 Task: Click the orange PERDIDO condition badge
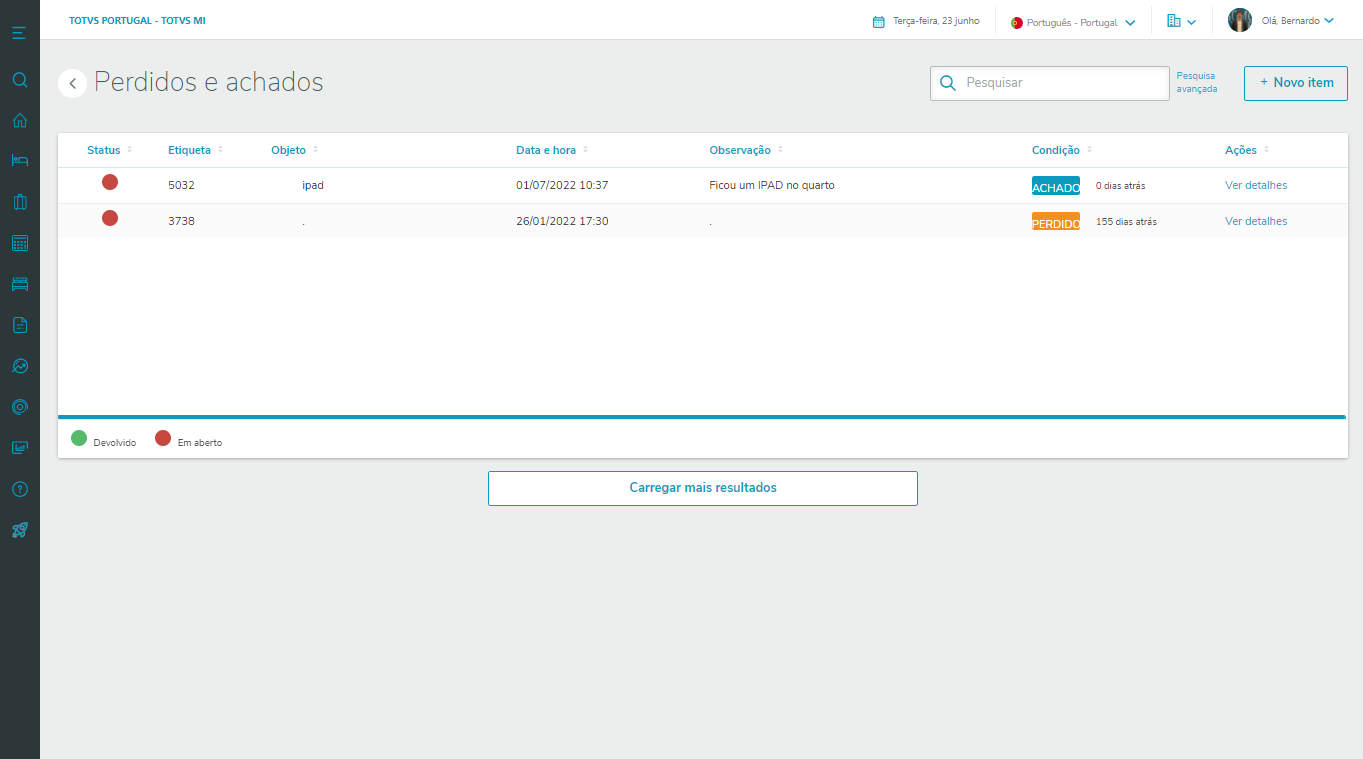pos(1055,222)
